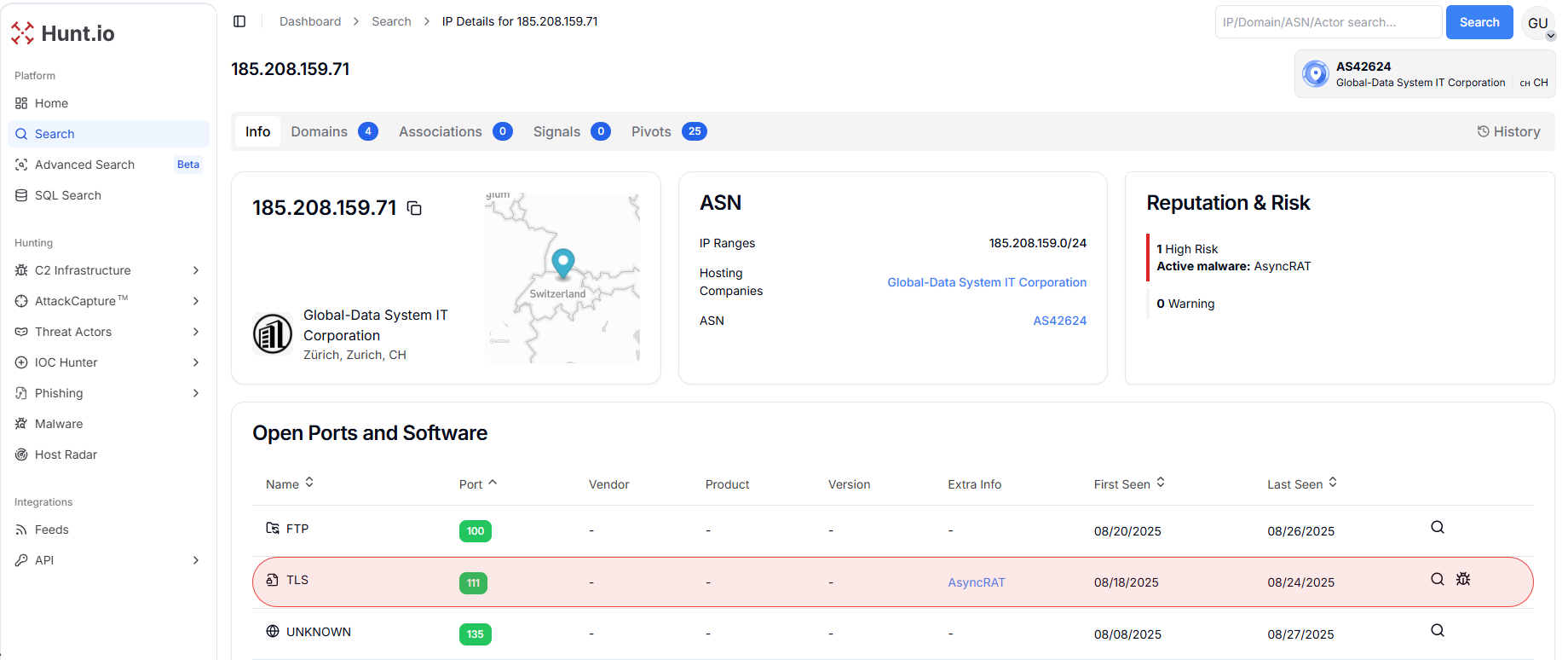Open Search in the sidebar
Viewport: 1568px width, 660px height.
(108, 134)
